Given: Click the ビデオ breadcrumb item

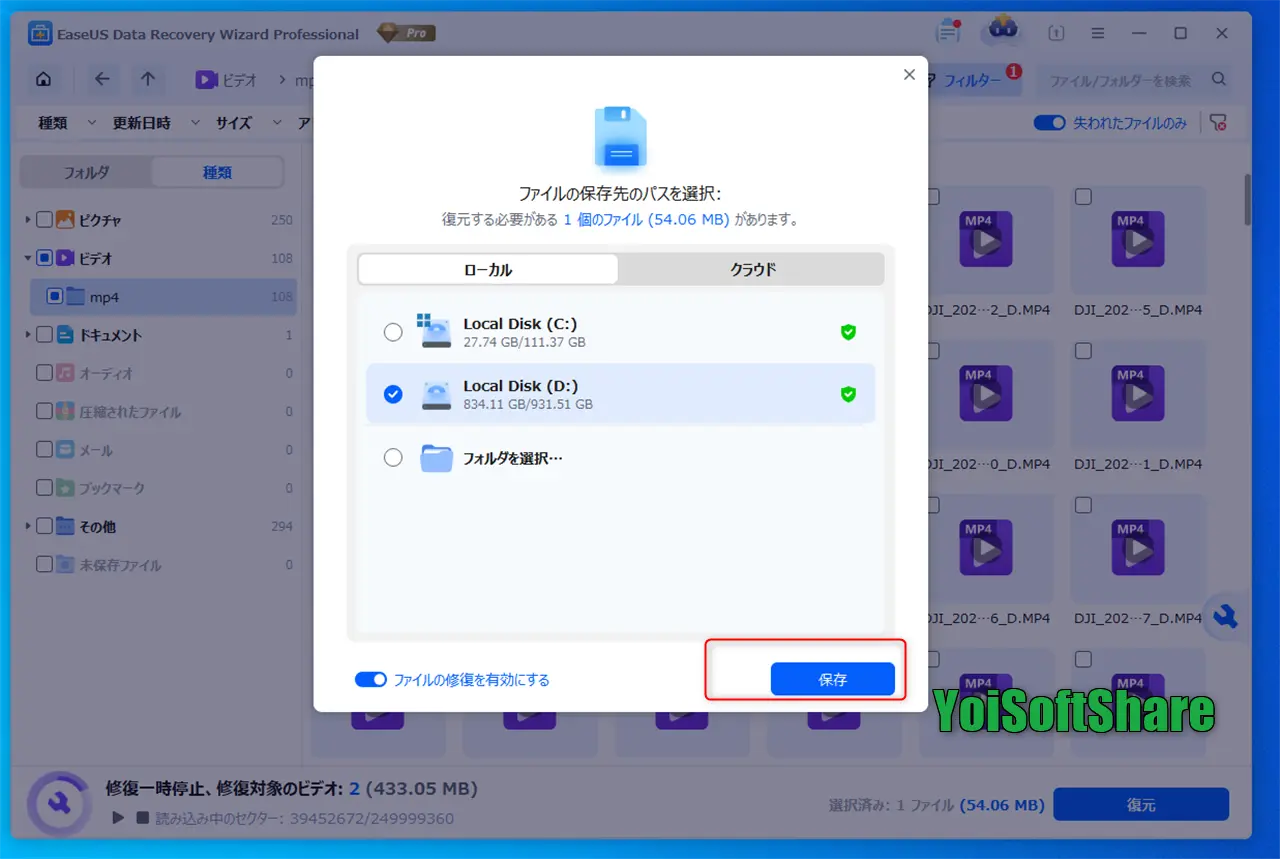Looking at the screenshot, I should click(x=227, y=80).
